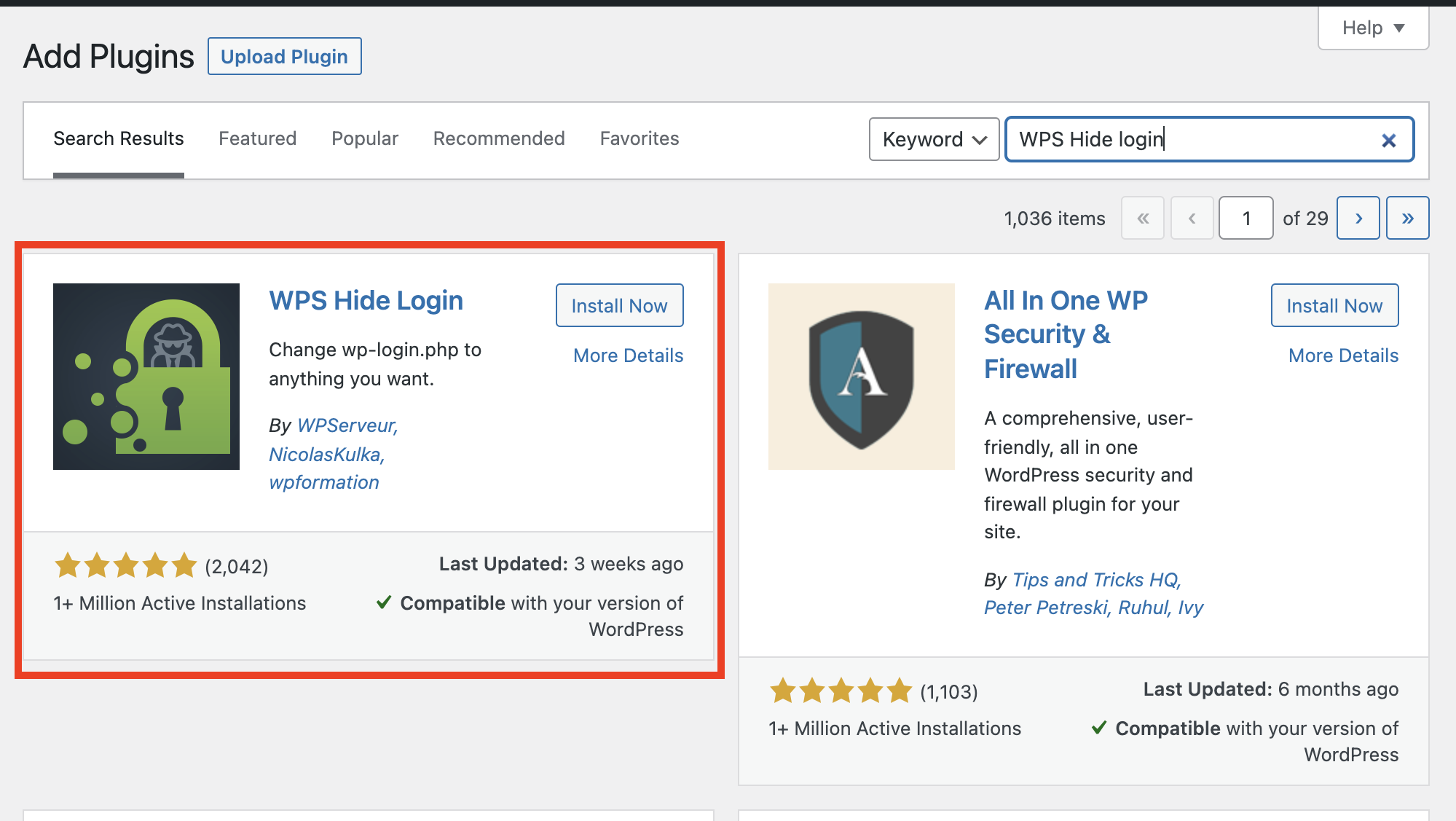Install All In One WP Security & Firewall
Image resolution: width=1456 pixels, height=821 pixels.
(1335, 305)
